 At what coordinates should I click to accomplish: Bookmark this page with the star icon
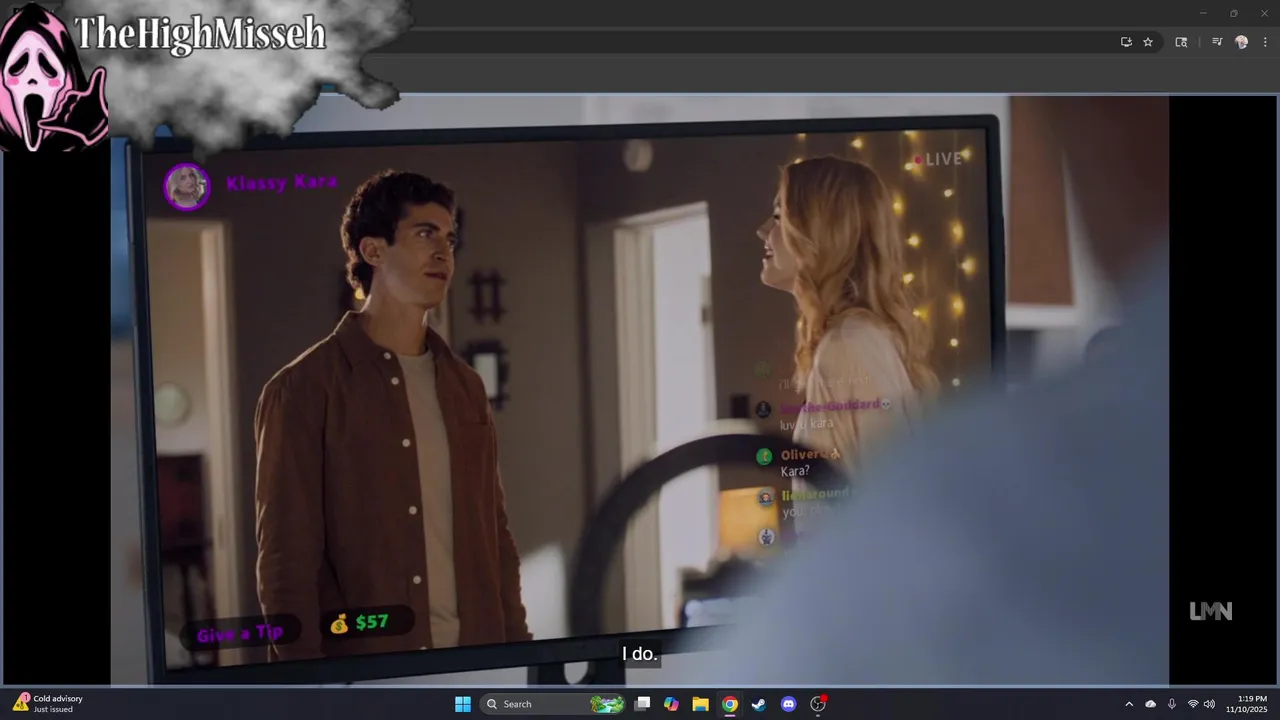pyautogui.click(x=1148, y=42)
